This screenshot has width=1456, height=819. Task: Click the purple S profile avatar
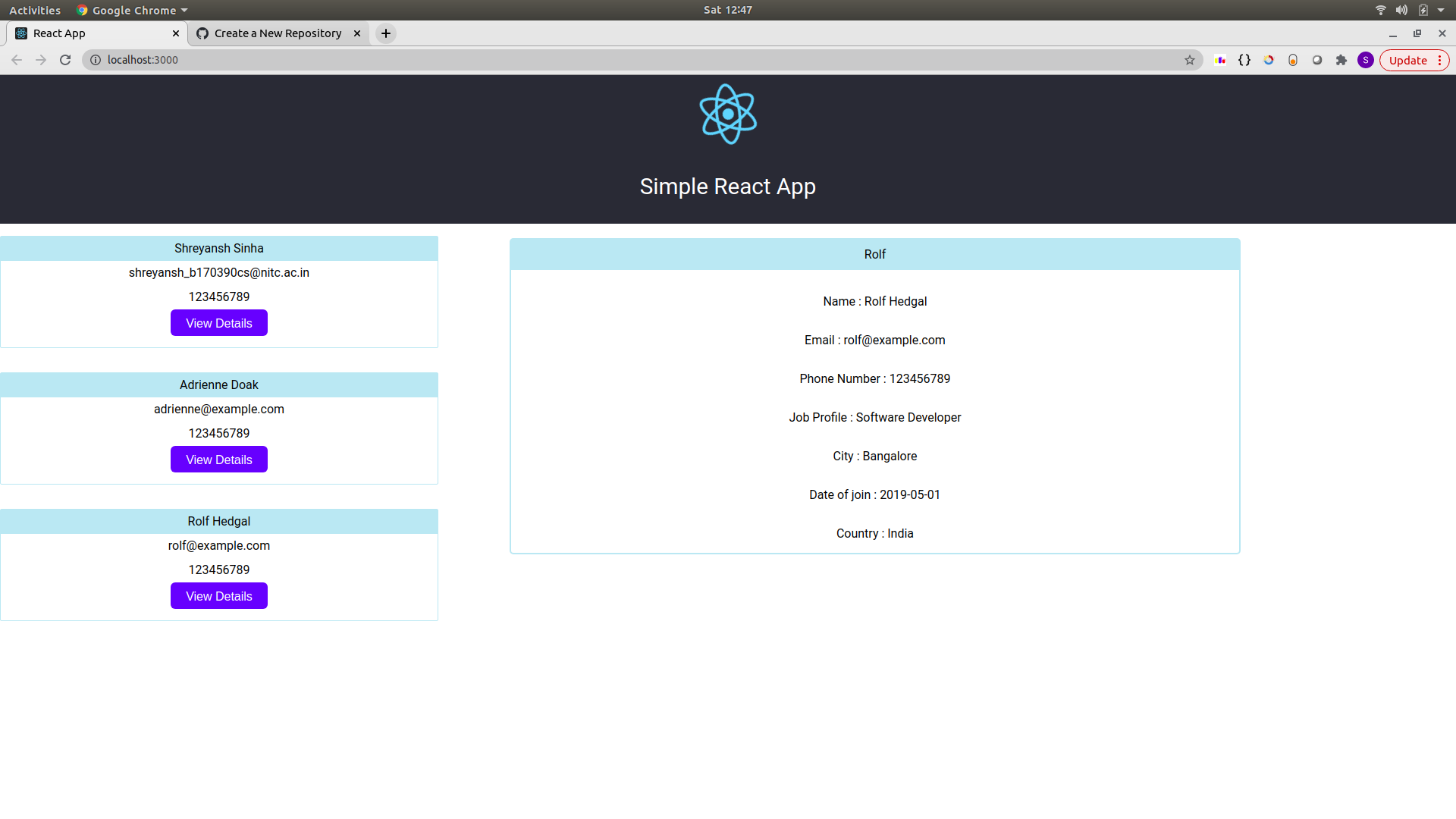(x=1366, y=60)
